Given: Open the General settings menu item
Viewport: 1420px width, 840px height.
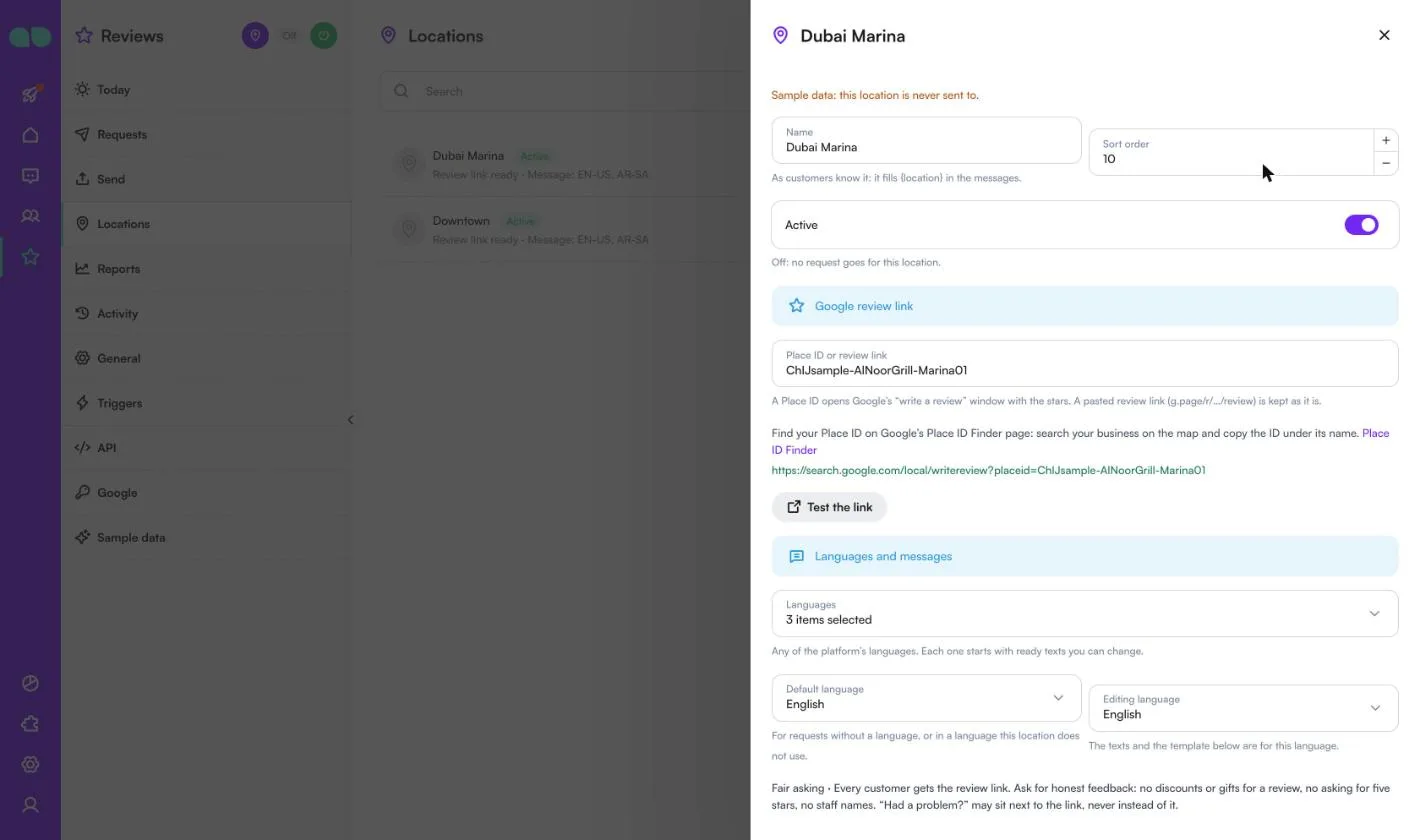Looking at the screenshot, I should pos(207,358).
